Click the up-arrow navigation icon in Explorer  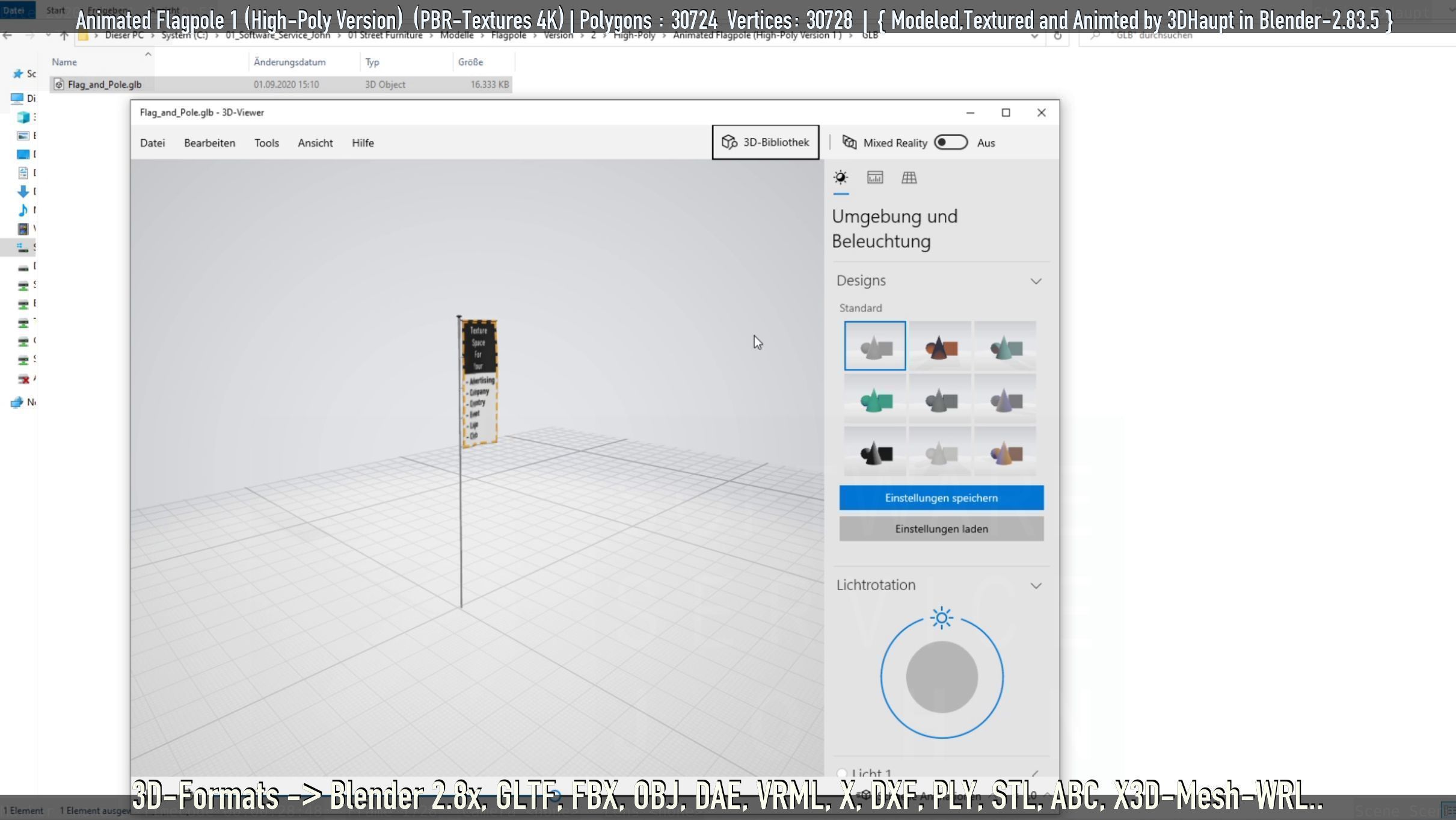point(64,36)
